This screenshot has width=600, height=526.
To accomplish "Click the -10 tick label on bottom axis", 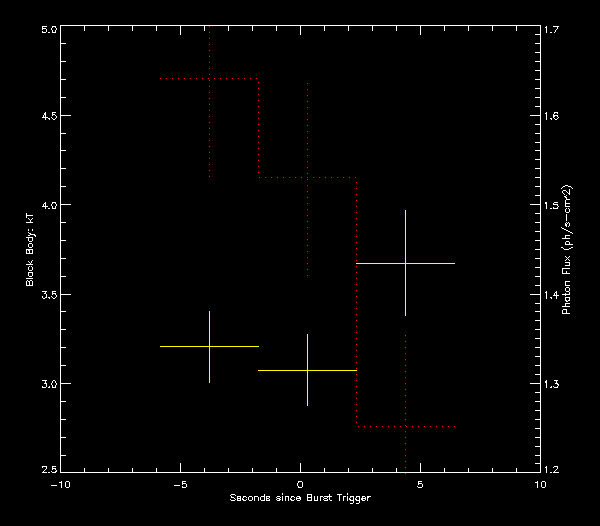I will click(60, 485).
